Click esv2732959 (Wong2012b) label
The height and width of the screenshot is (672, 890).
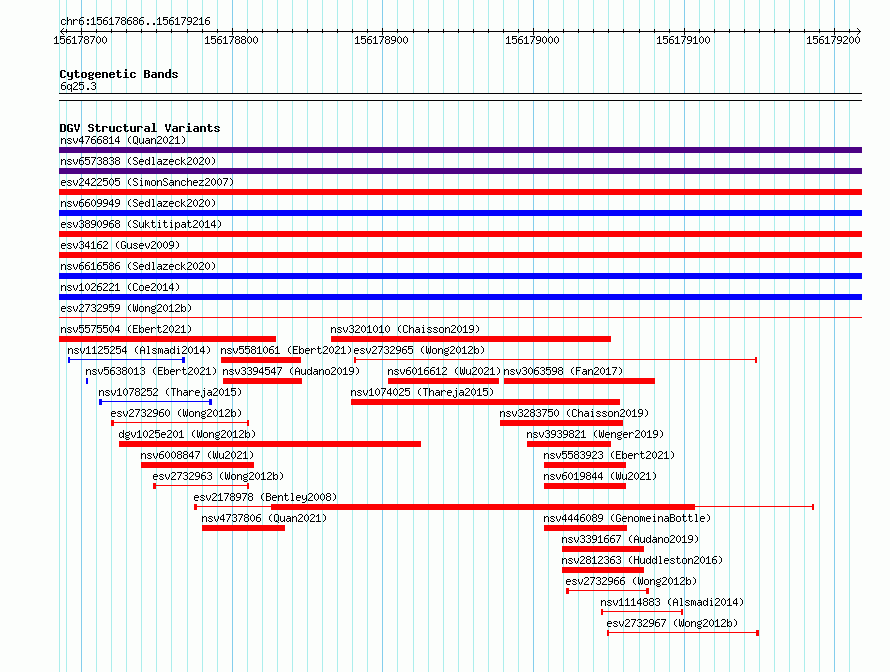pyautogui.click(x=126, y=308)
